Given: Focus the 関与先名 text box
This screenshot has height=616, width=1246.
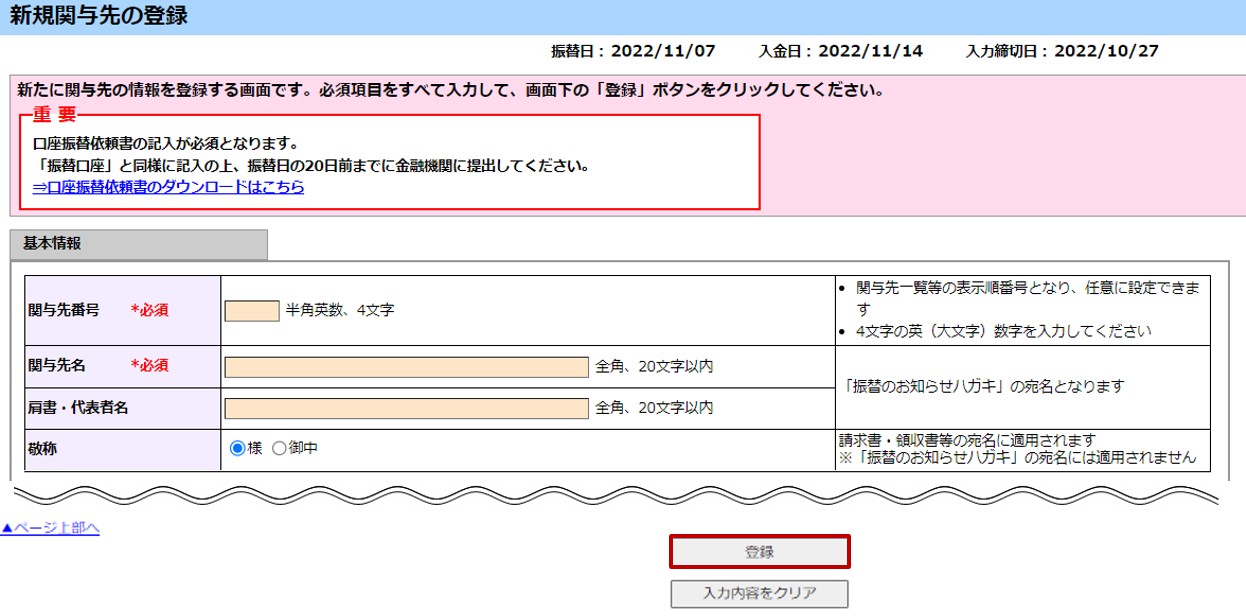Looking at the screenshot, I should [x=406, y=367].
